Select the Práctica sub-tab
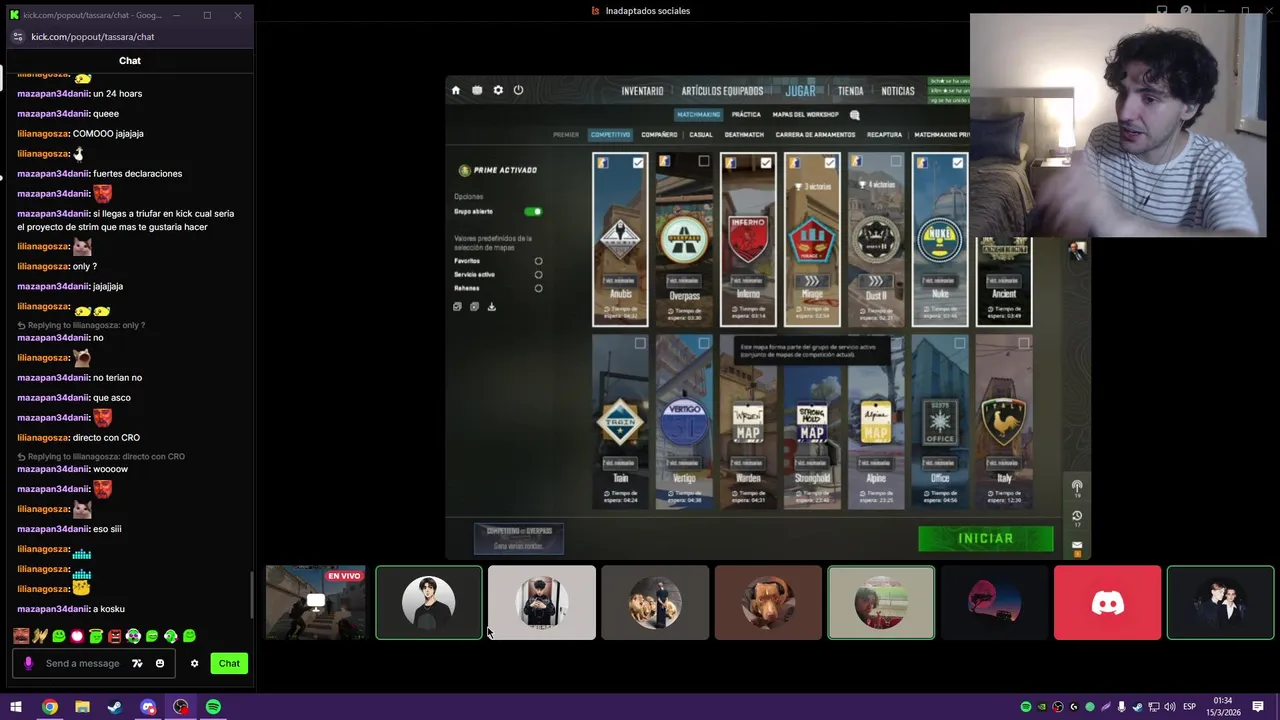The height and width of the screenshot is (720, 1280). pyautogui.click(x=746, y=115)
